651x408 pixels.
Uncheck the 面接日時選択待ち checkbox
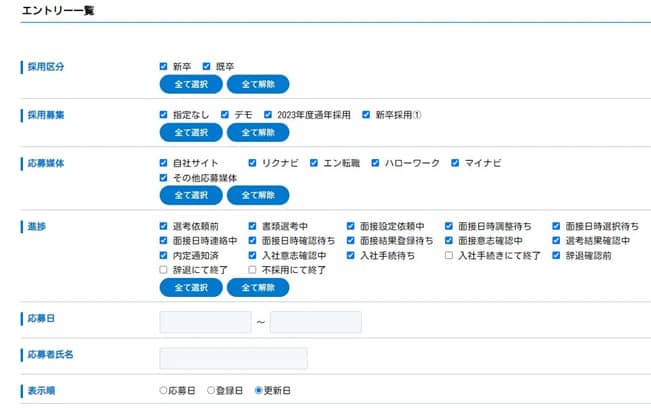pos(557,227)
